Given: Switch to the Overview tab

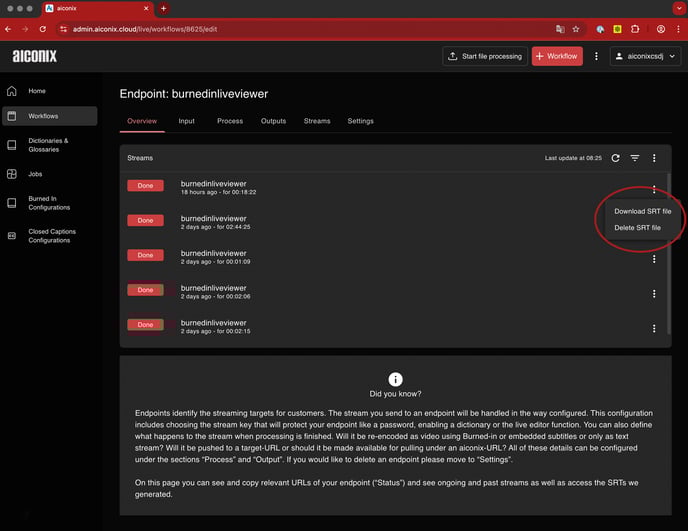Looking at the screenshot, I should pos(142,121).
